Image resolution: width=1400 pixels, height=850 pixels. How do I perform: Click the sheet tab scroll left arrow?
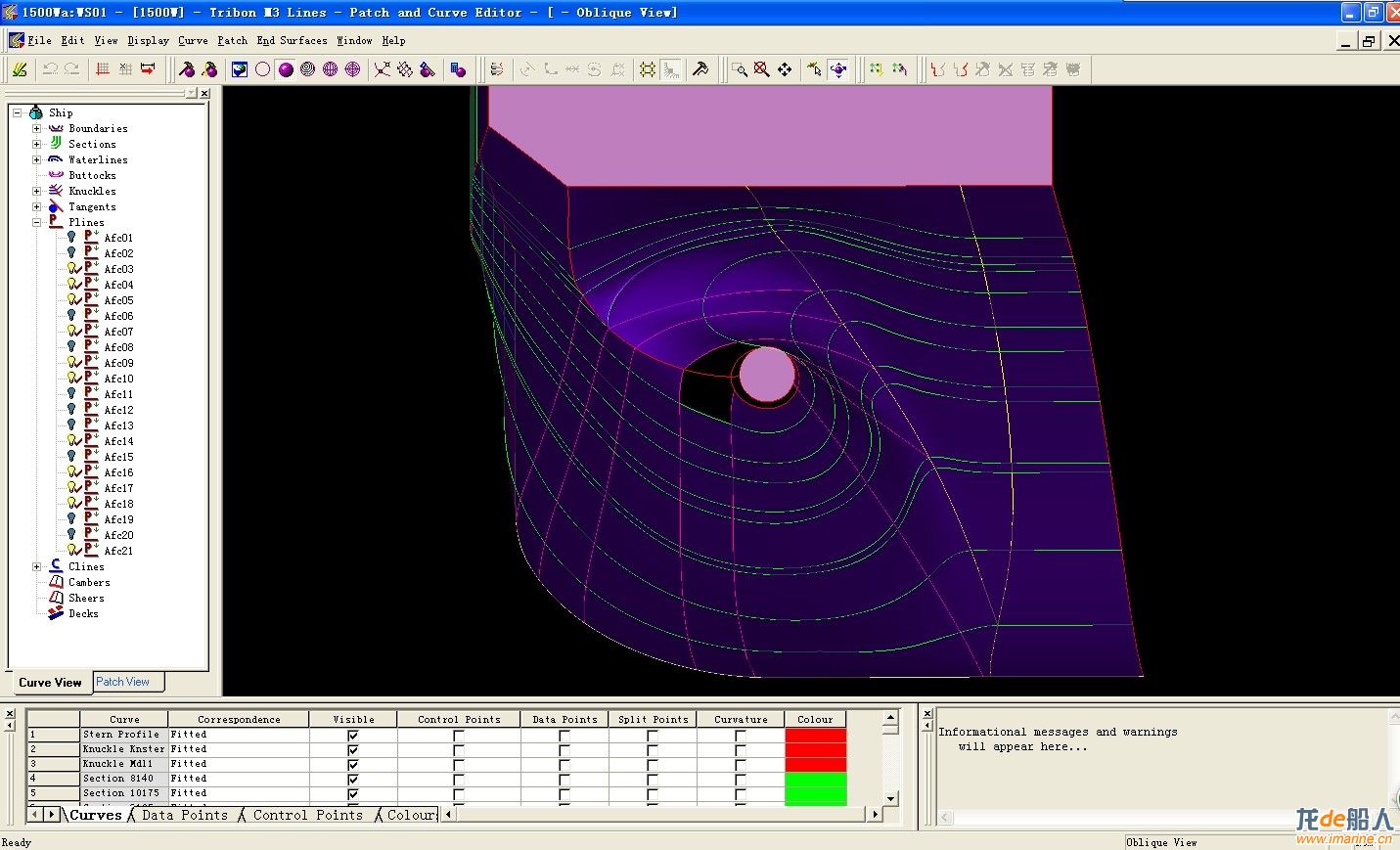pos(36,814)
